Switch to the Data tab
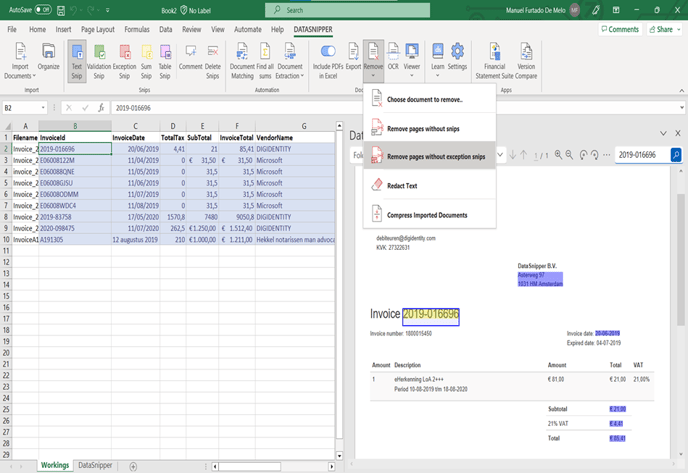This screenshot has width=688, height=473. [x=165, y=29]
